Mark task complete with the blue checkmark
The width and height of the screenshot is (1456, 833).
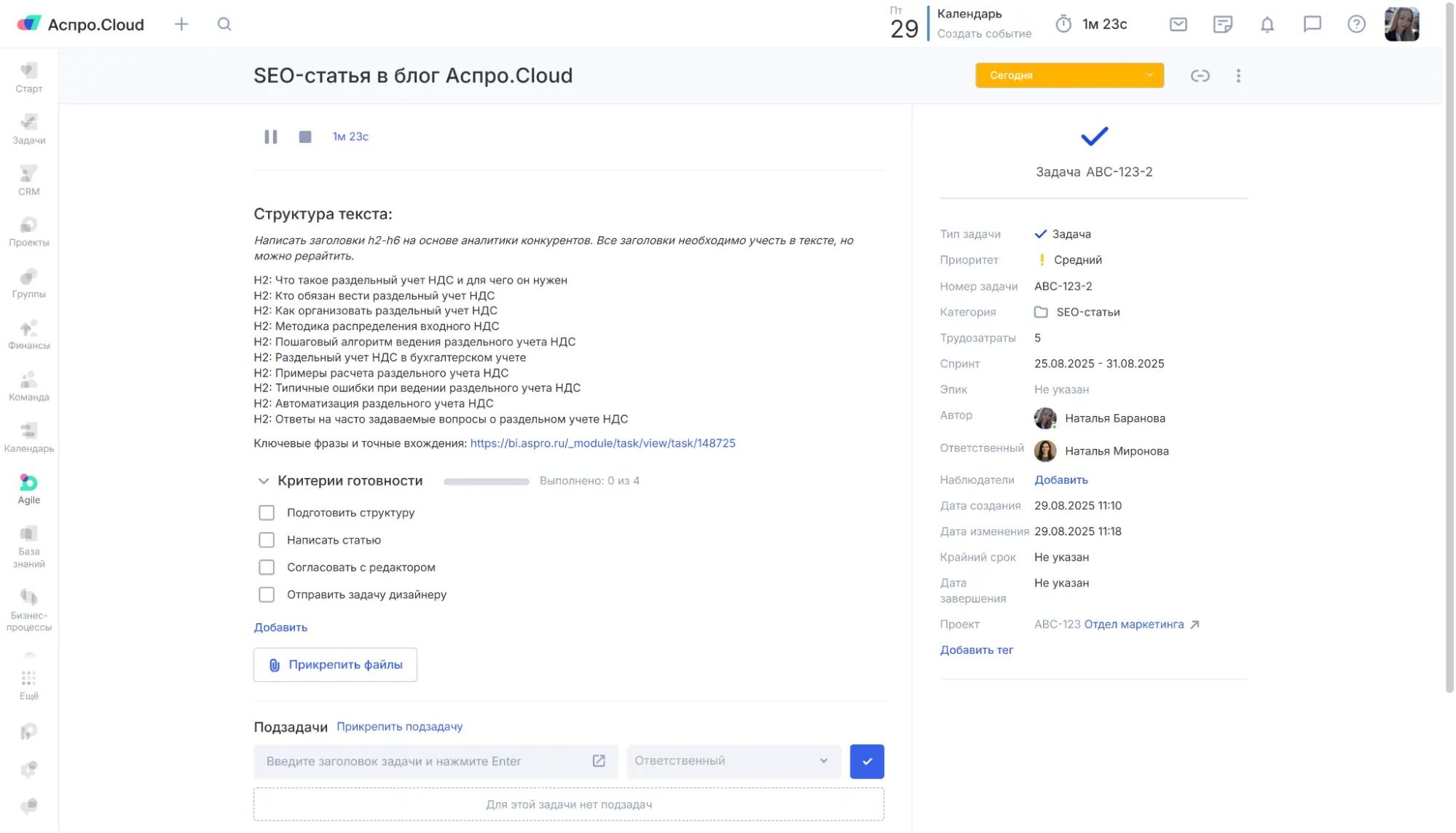pos(1094,136)
